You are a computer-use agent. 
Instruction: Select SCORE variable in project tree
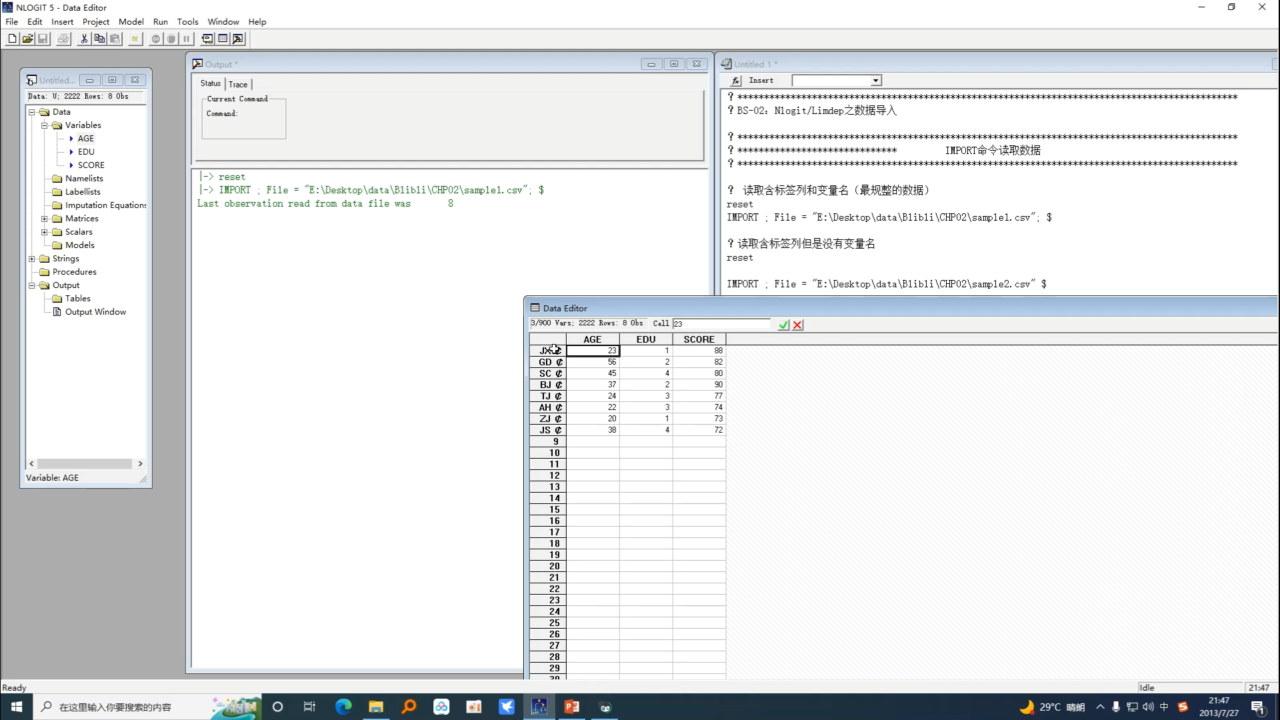[x=91, y=165]
